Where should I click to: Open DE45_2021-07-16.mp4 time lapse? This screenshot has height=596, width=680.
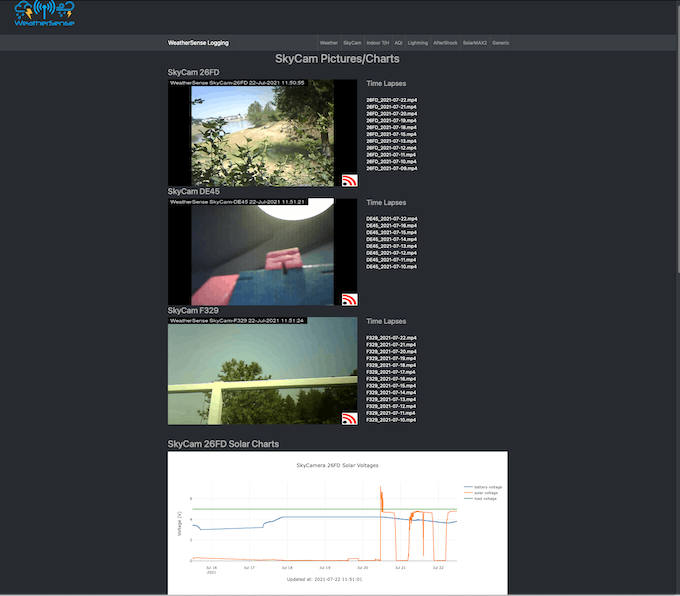pos(392,226)
